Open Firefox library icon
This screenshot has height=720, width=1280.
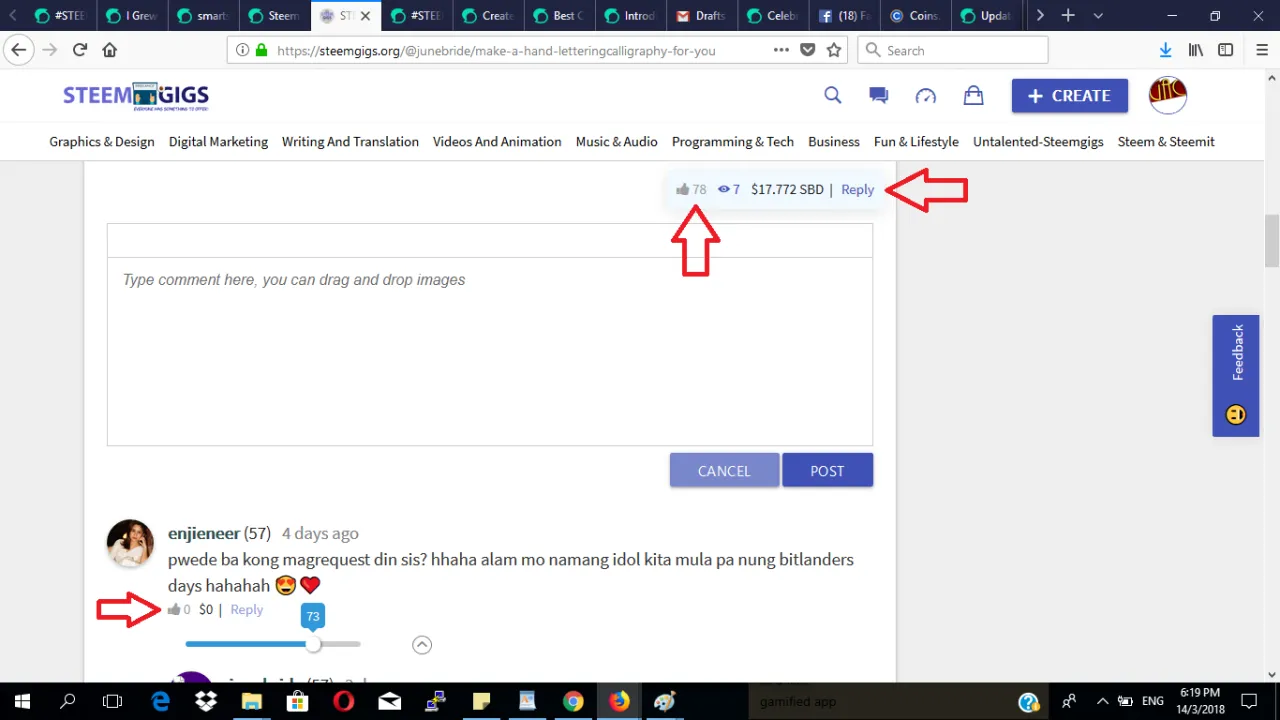coord(1195,50)
